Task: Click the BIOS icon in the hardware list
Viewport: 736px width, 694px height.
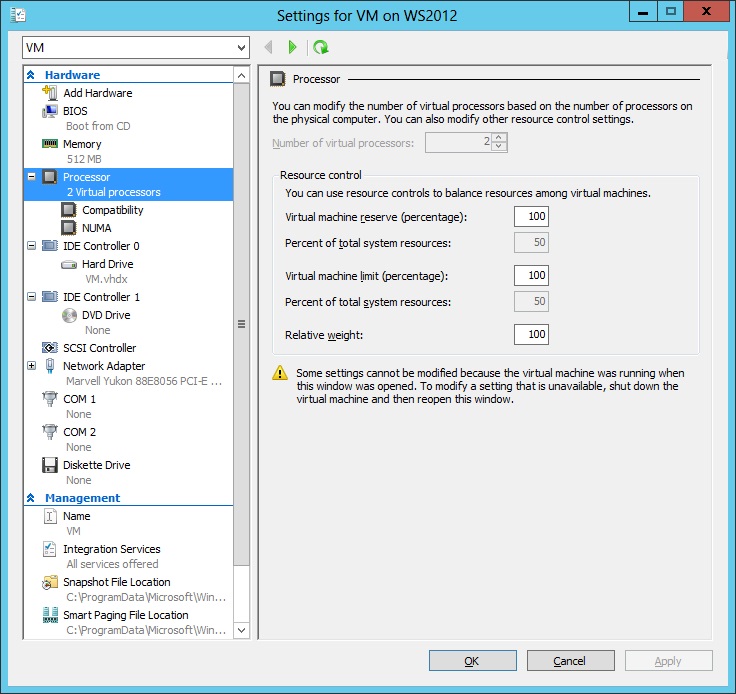Action: click(50, 111)
